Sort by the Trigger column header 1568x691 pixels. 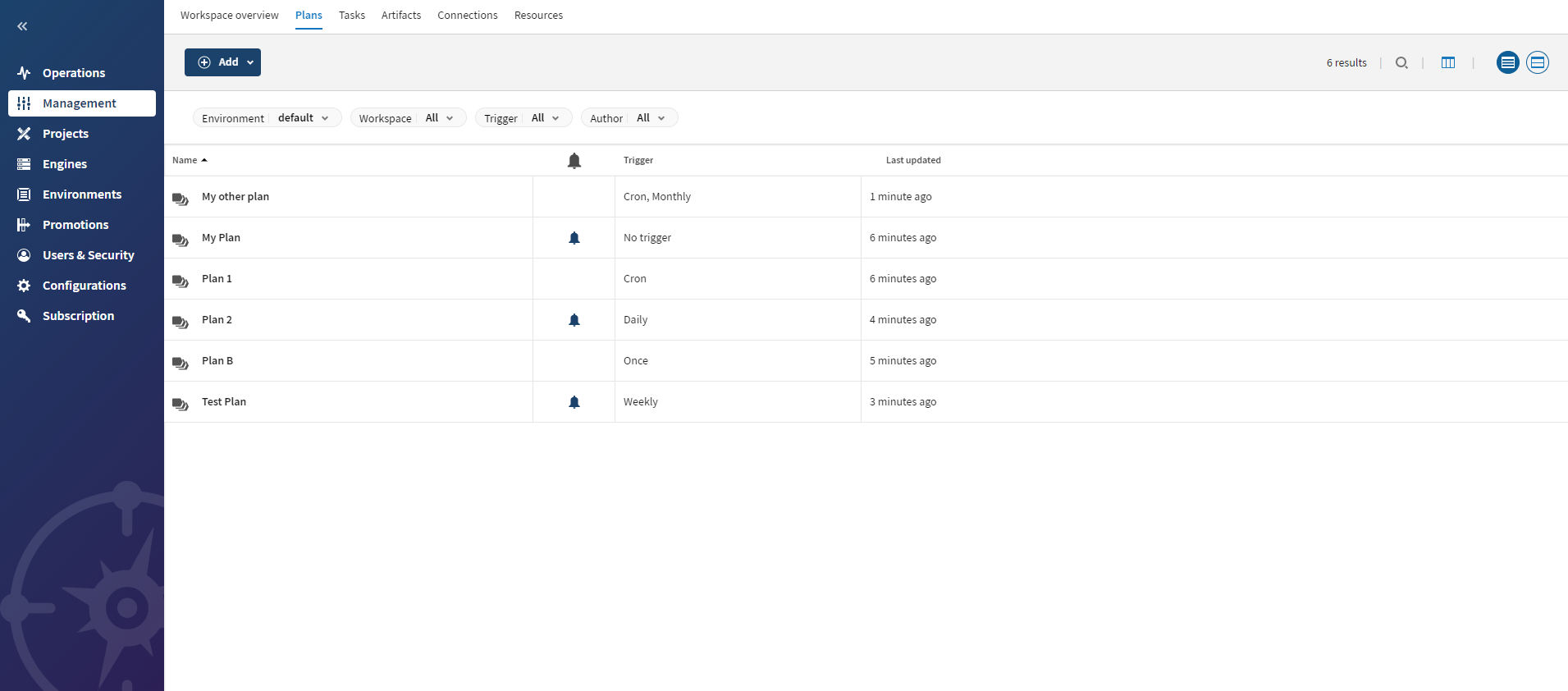(x=638, y=160)
